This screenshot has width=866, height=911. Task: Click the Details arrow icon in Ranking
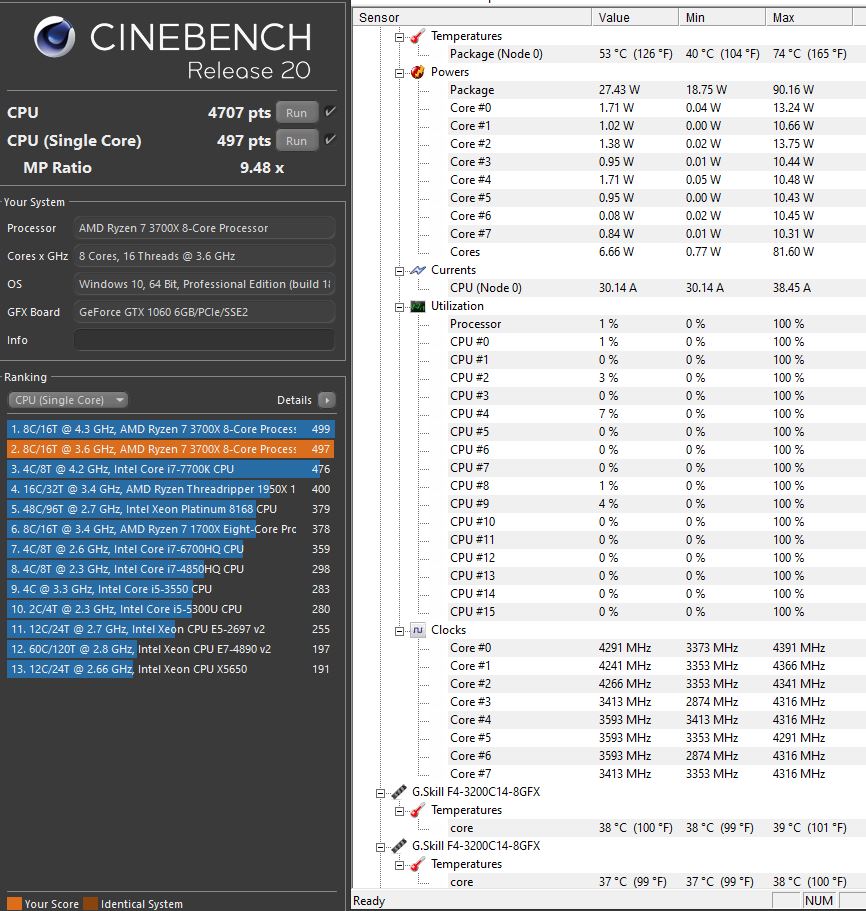(327, 400)
